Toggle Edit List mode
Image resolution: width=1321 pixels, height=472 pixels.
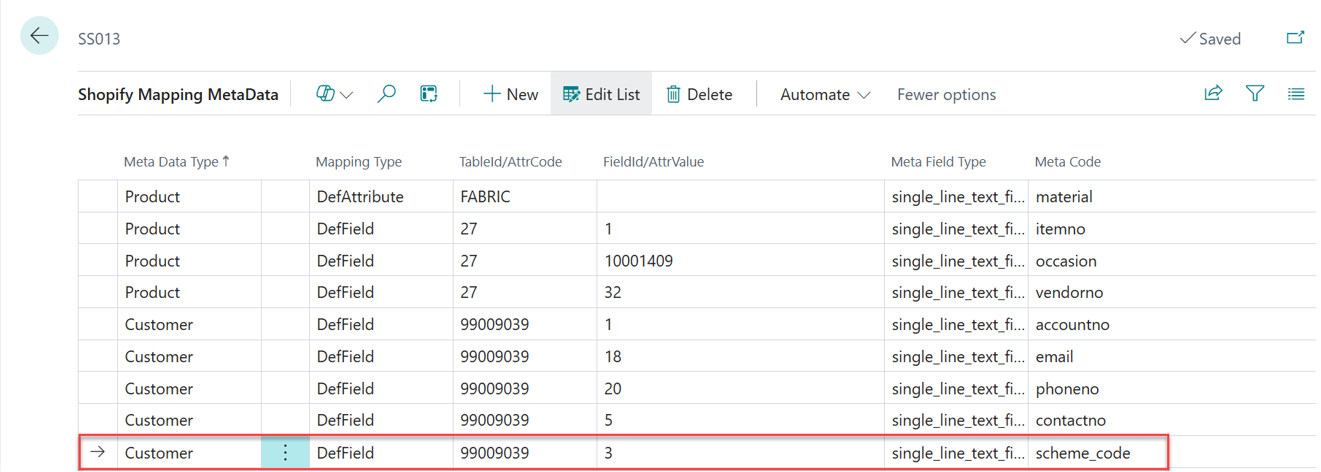tap(601, 94)
